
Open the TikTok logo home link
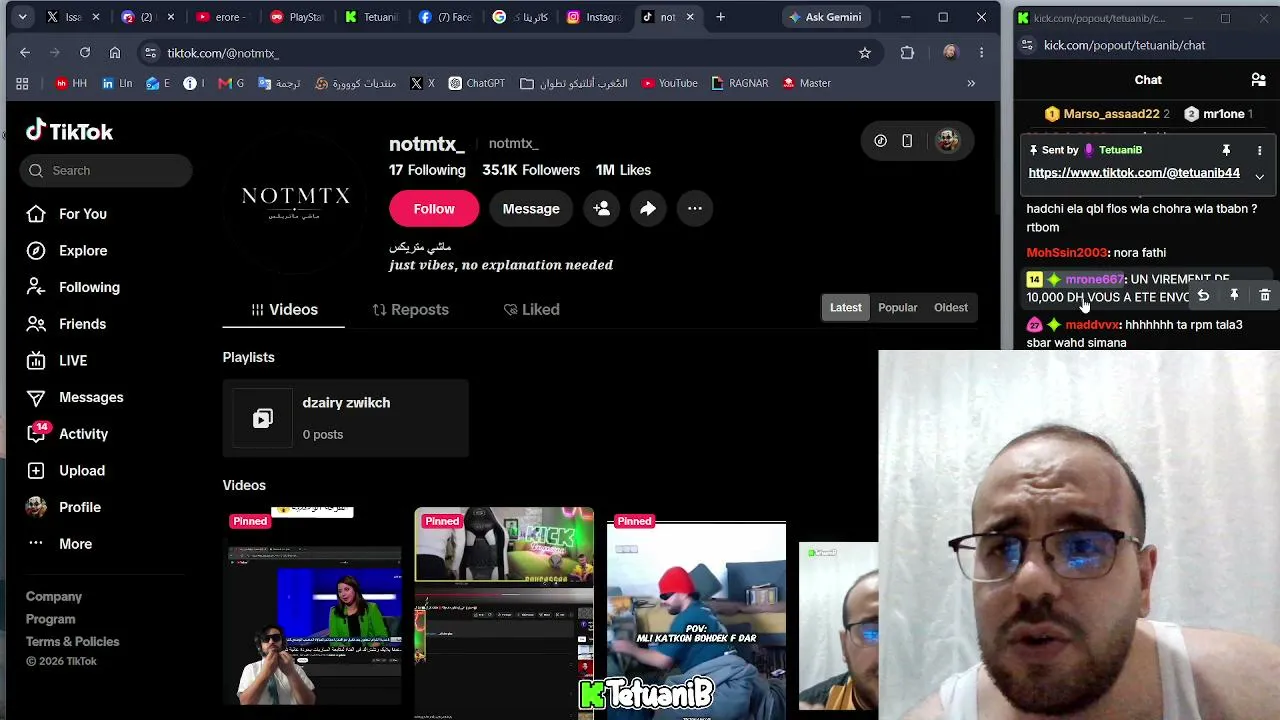[69, 131]
